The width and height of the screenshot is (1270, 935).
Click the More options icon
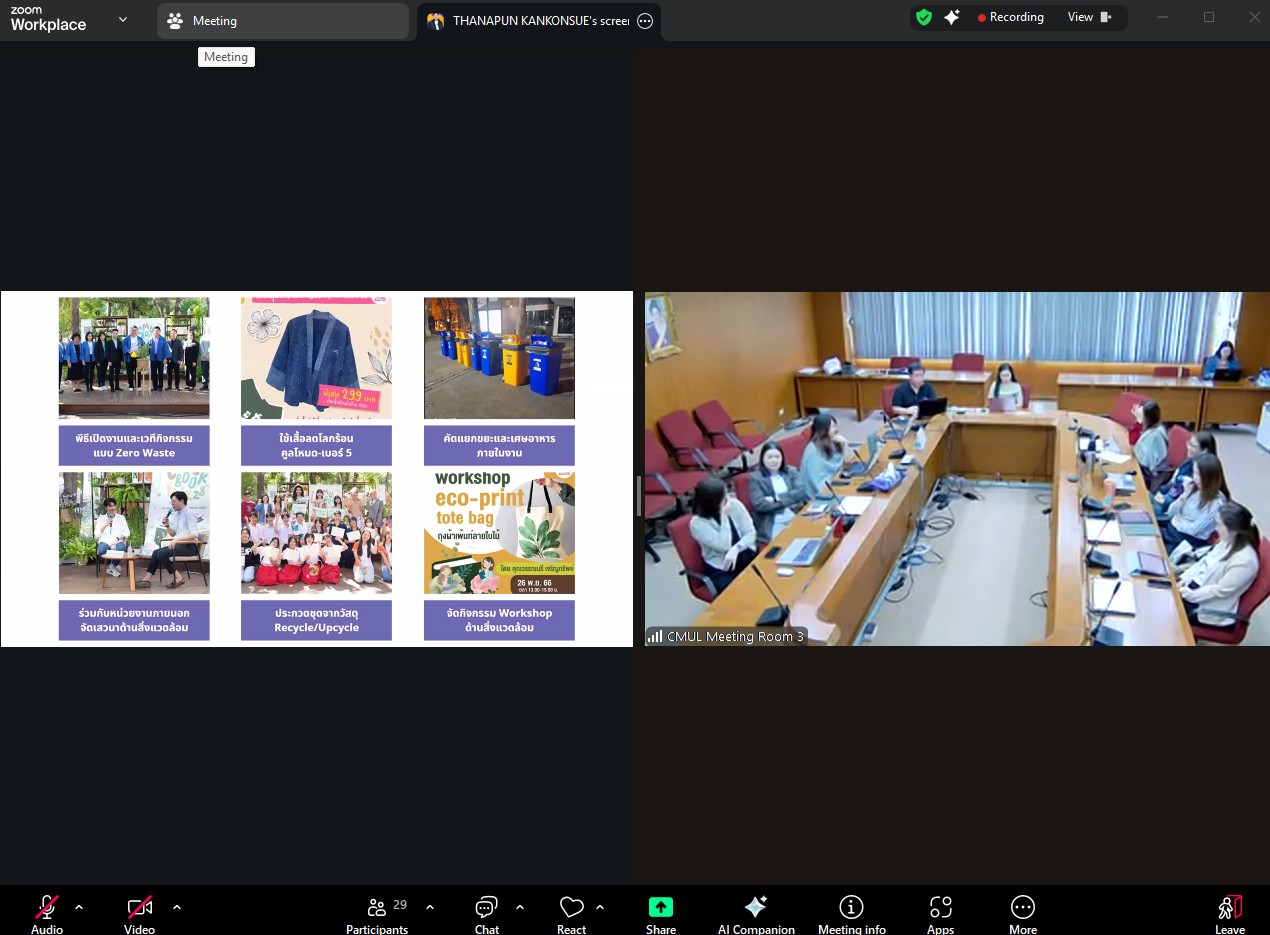[x=1022, y=907]
